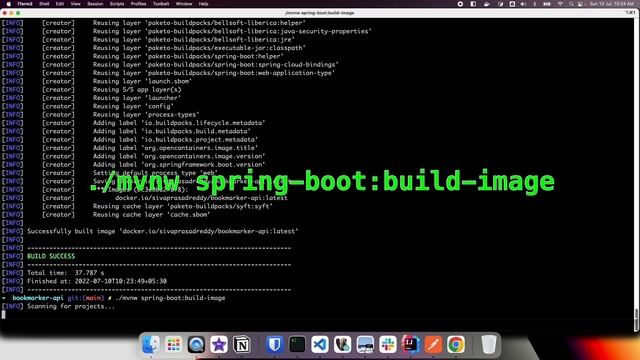The image size is (640, 360).
Task: Open Docker whale menu bar icon
Action: coord(487,4)
